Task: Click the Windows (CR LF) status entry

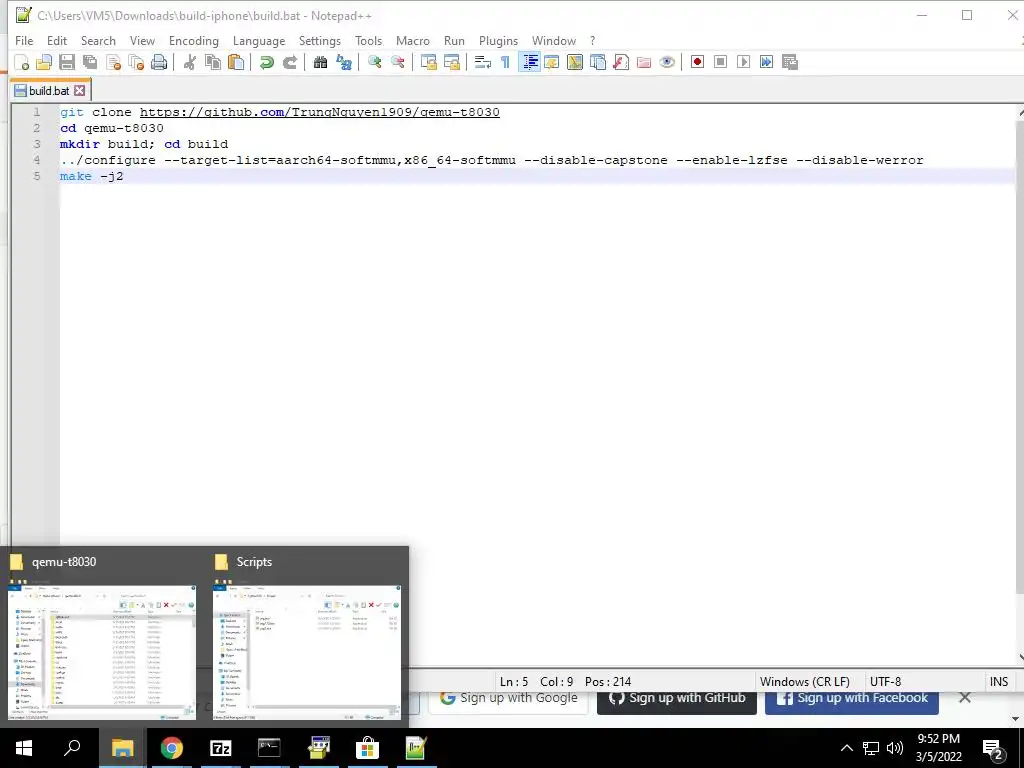Action: pyautogui.click(x=805, y=681)
